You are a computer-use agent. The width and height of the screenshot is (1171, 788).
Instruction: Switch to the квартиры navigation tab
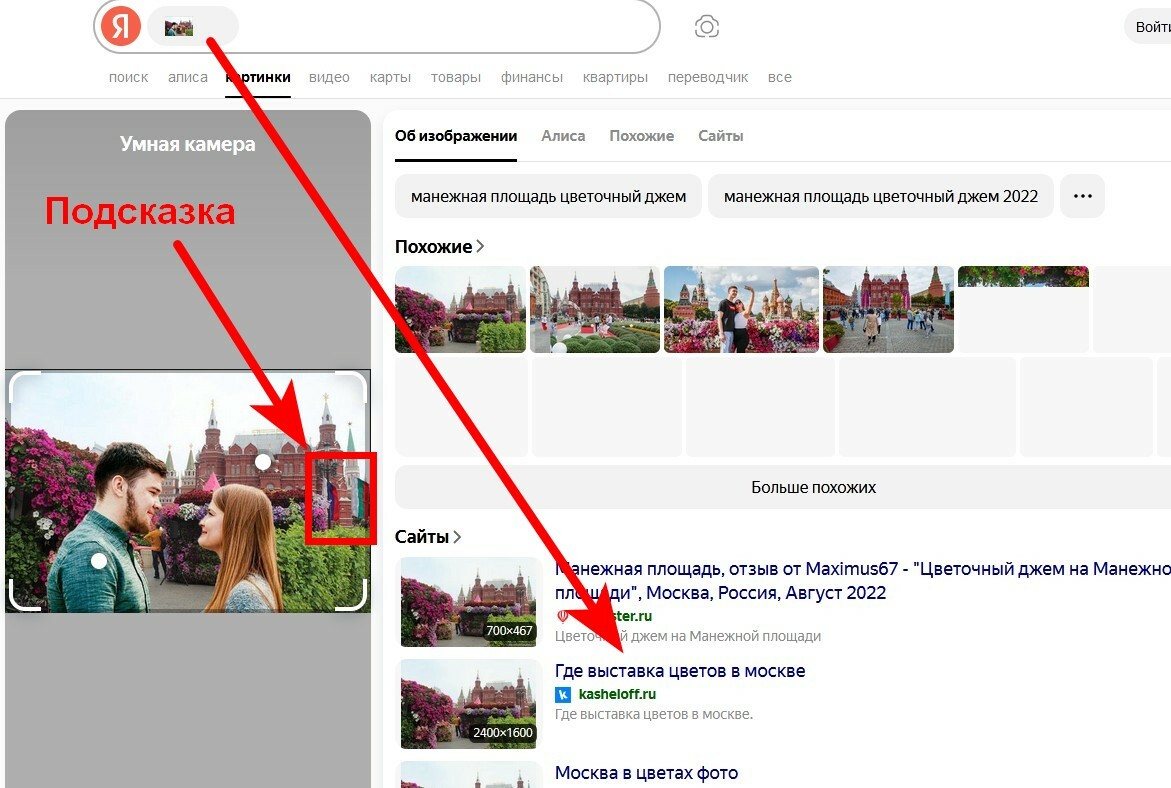(x=615, y=77)
